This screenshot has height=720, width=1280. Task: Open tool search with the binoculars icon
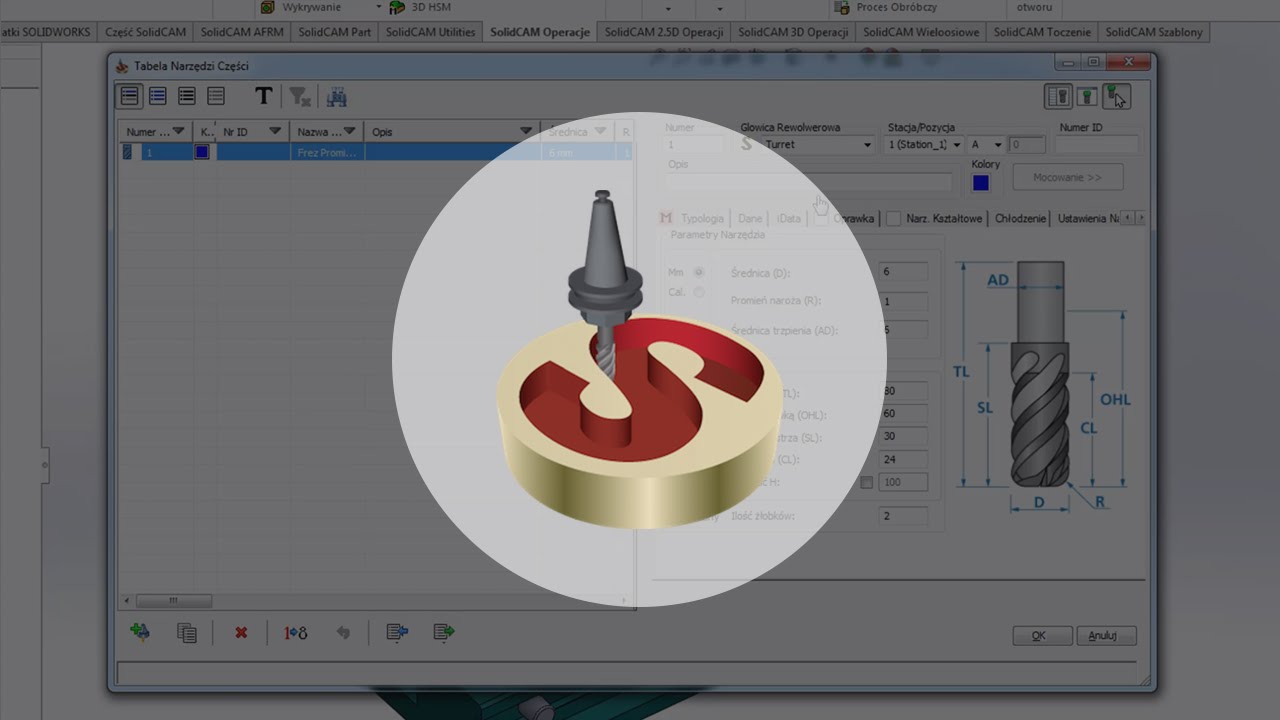[336, 97]
